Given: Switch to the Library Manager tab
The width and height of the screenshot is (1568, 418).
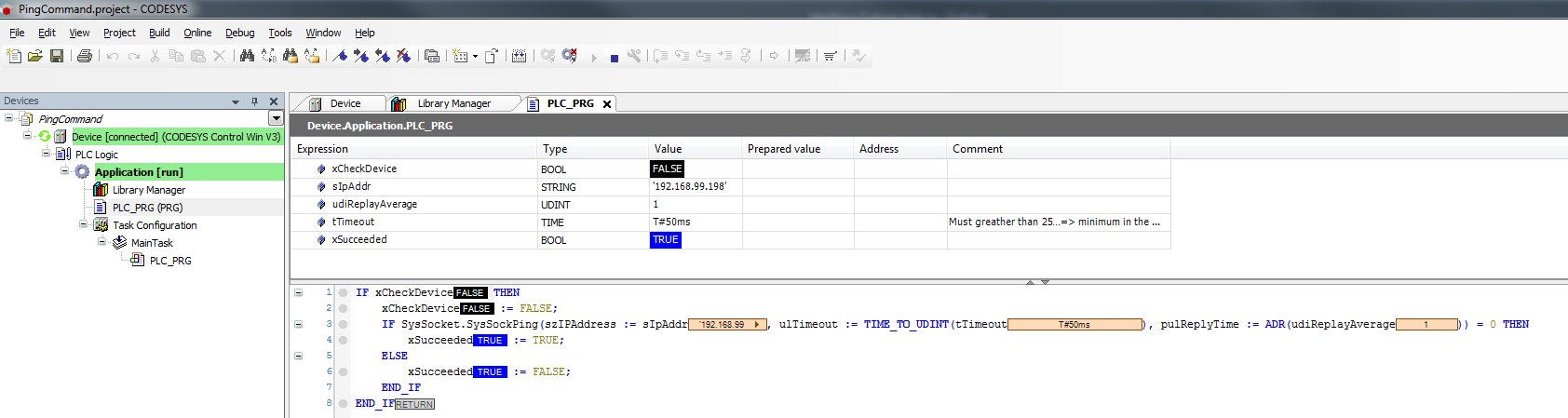Looking at the screenshot, I should tap(453, 103).
